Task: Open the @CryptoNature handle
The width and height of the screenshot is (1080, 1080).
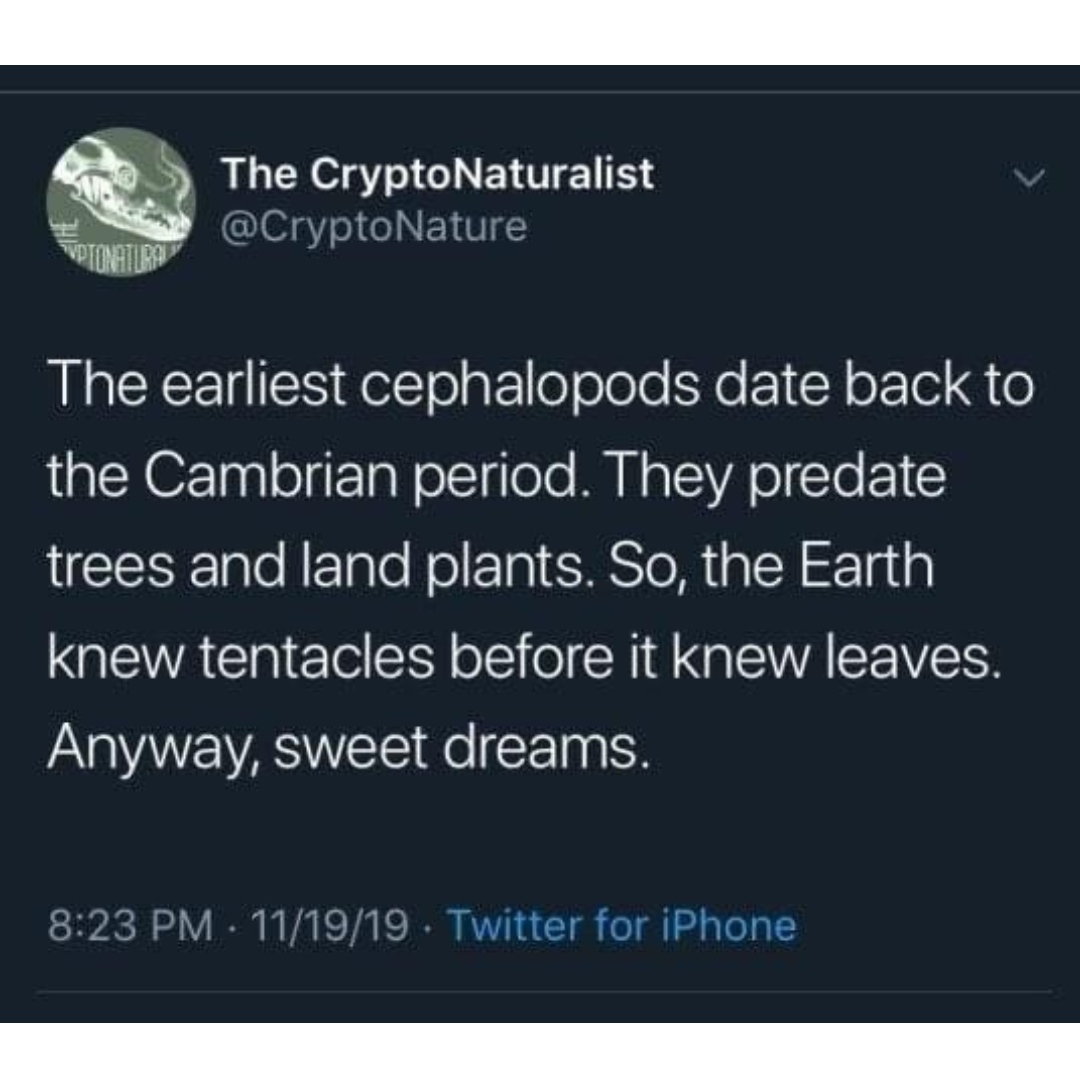Action: [x=373, y=227]
